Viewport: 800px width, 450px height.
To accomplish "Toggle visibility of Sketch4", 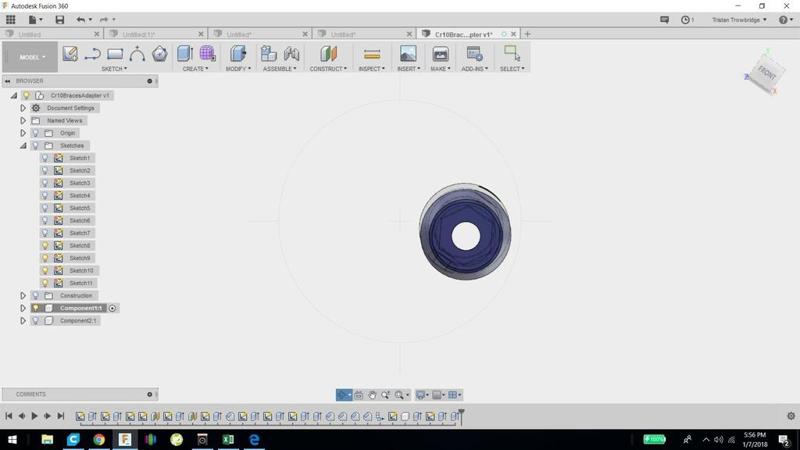I will click(x=45, y=195).
